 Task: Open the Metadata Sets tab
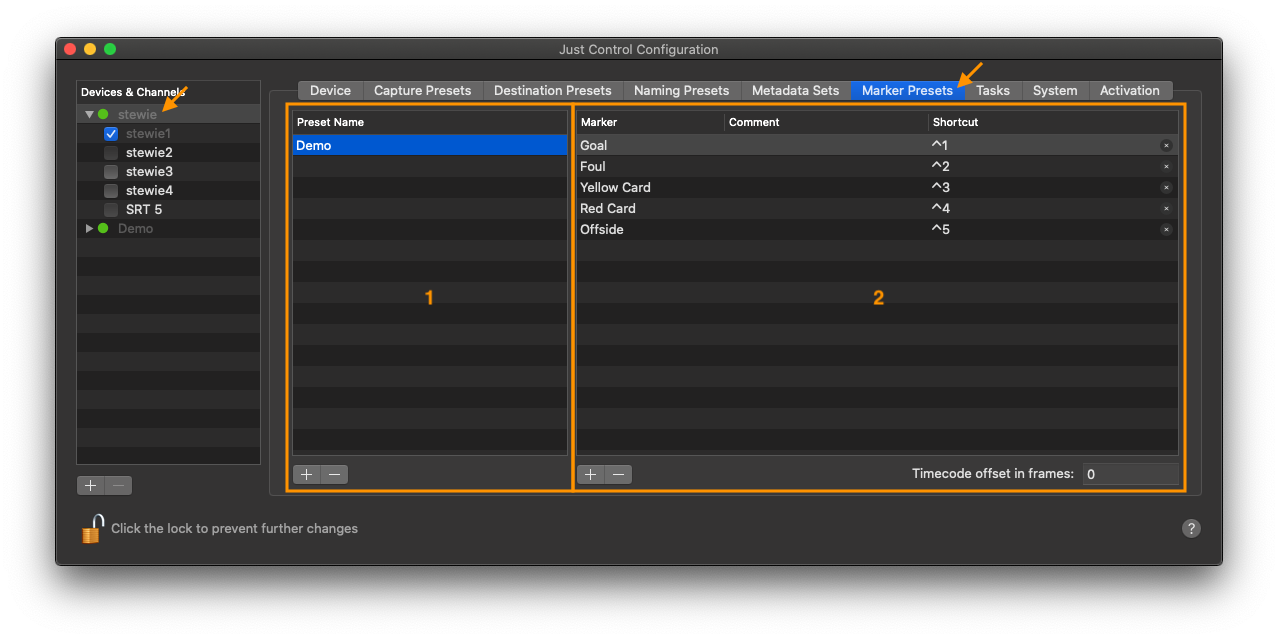point(796,90)
